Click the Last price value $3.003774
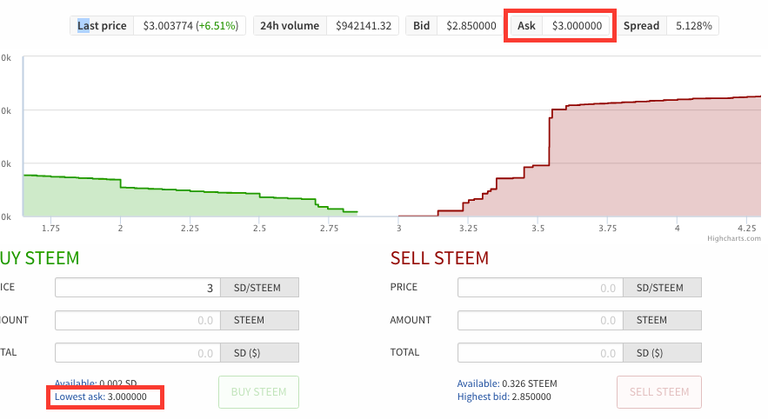 point(168,26)
